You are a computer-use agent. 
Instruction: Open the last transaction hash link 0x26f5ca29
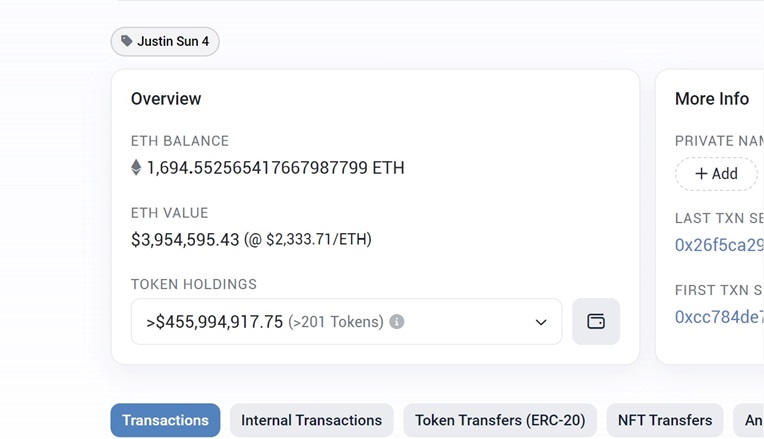click(x=719, y=245)
